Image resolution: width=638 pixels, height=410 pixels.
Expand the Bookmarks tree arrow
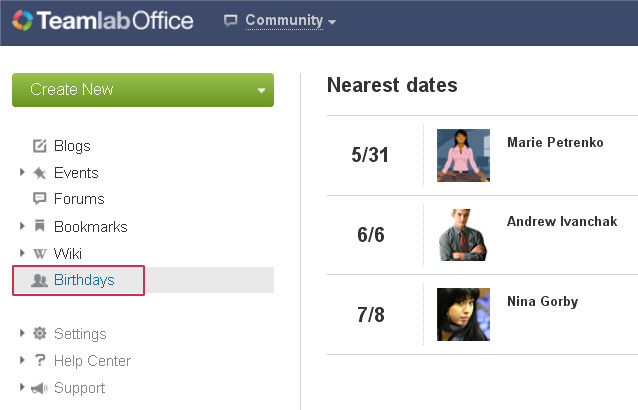[x=22, y=226]
